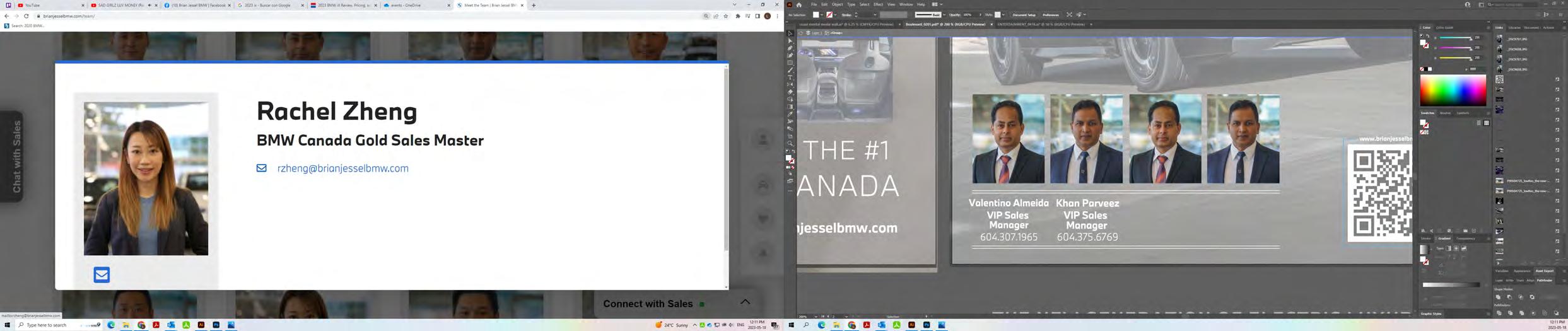Open the browser tab search dropdown
Screen dimensions: 1568x331
(734, 5)
